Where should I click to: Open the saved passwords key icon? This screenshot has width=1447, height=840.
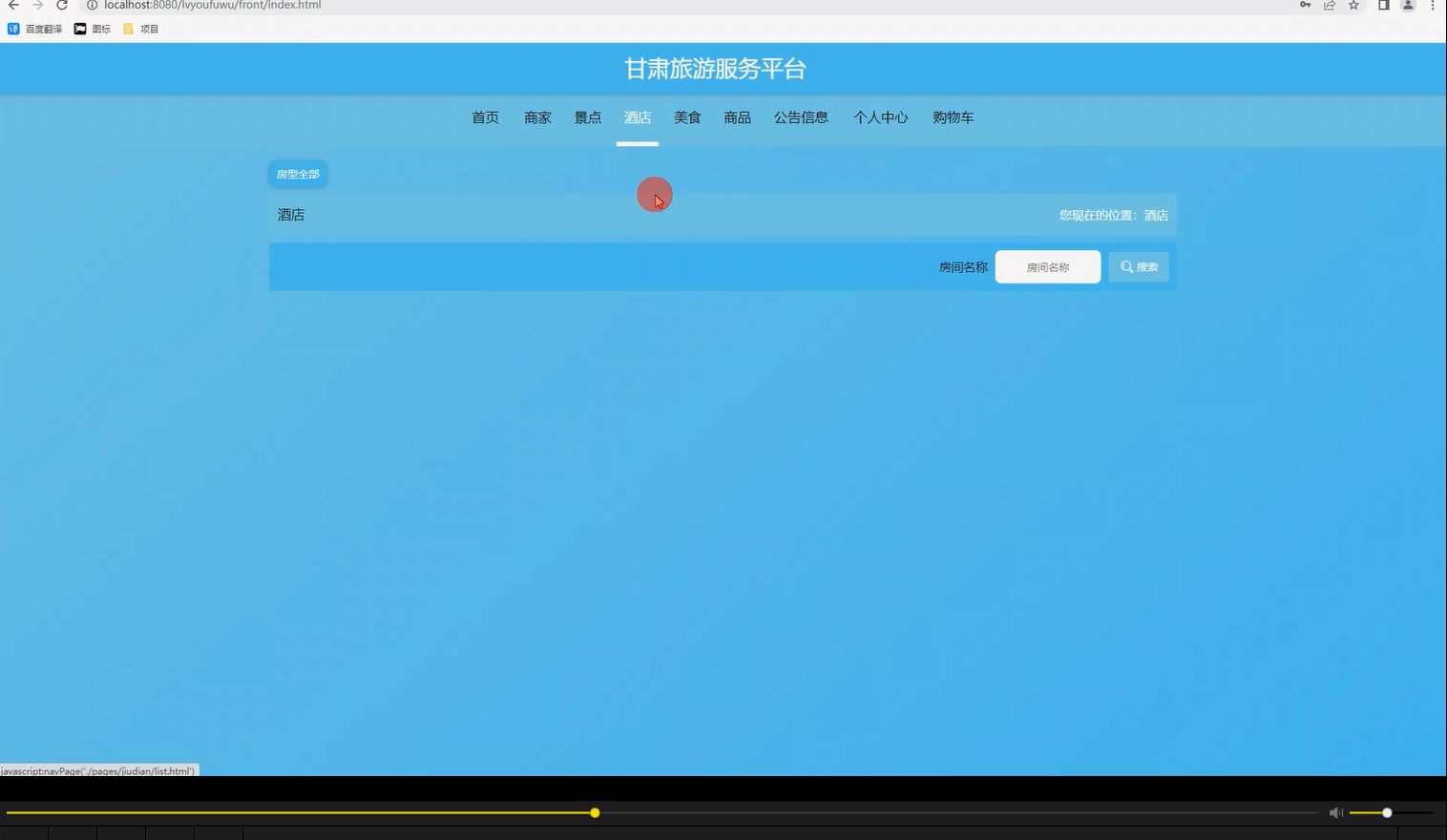coord(1305,6)
